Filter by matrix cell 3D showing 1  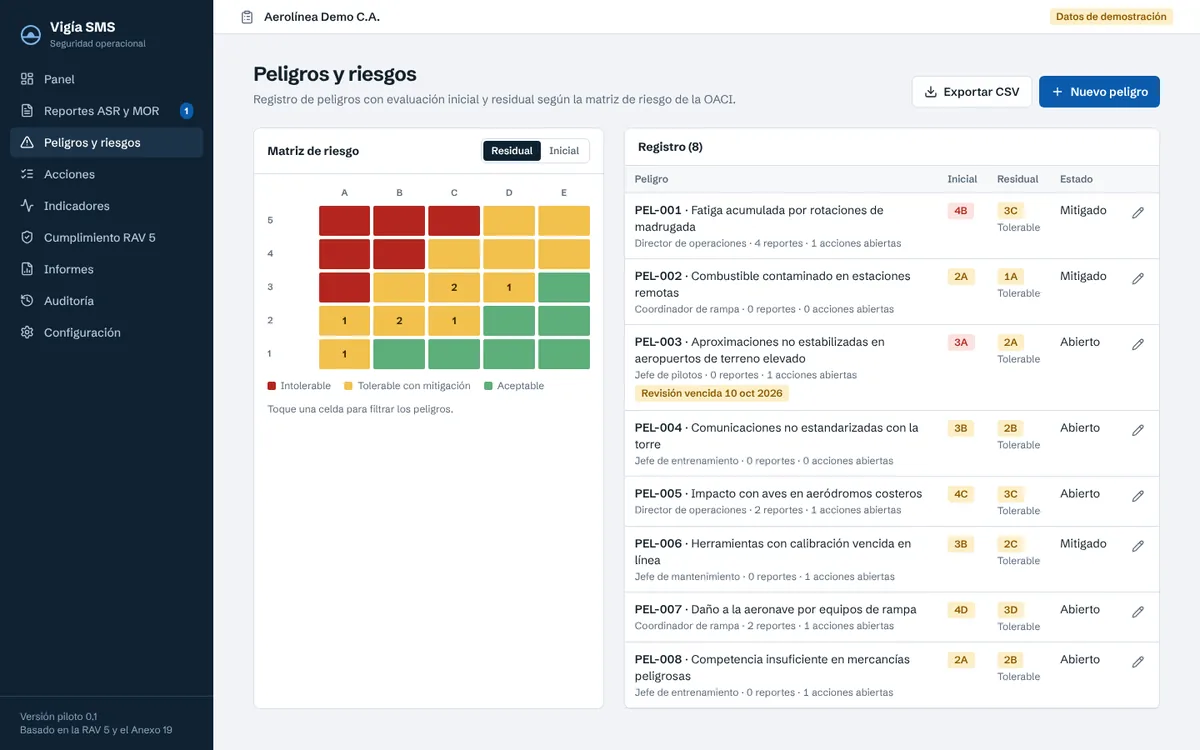509,288
